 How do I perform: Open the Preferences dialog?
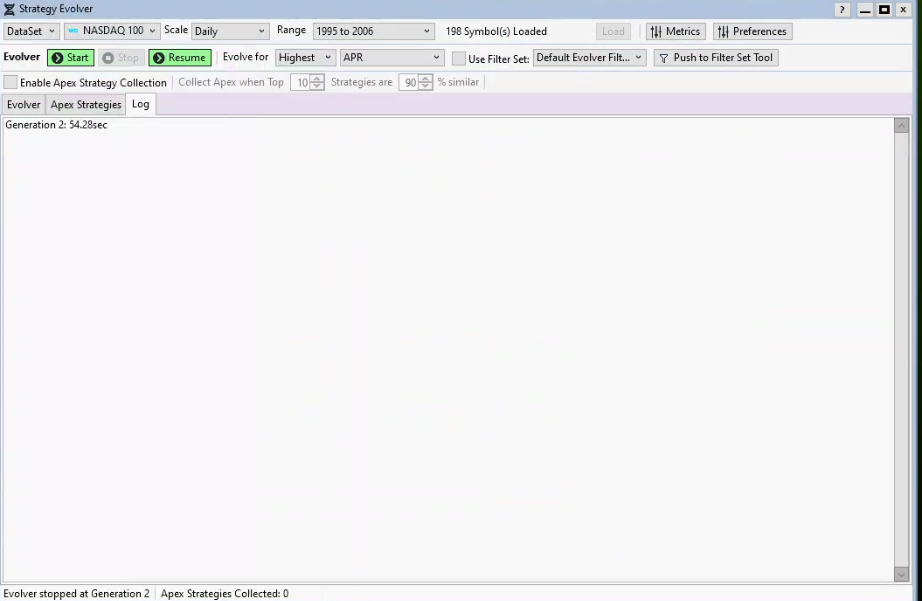(752, 32)
